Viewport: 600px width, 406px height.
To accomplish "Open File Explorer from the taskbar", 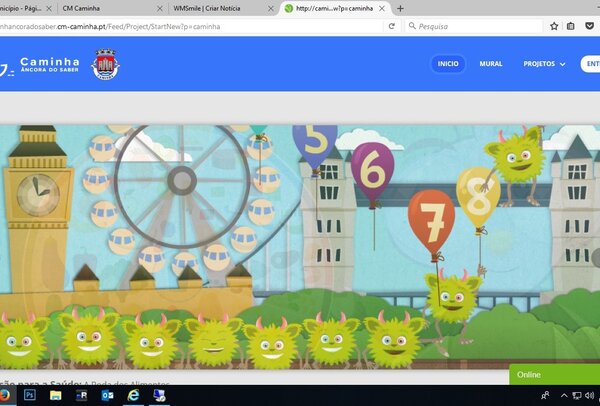I will click(56, 396).
